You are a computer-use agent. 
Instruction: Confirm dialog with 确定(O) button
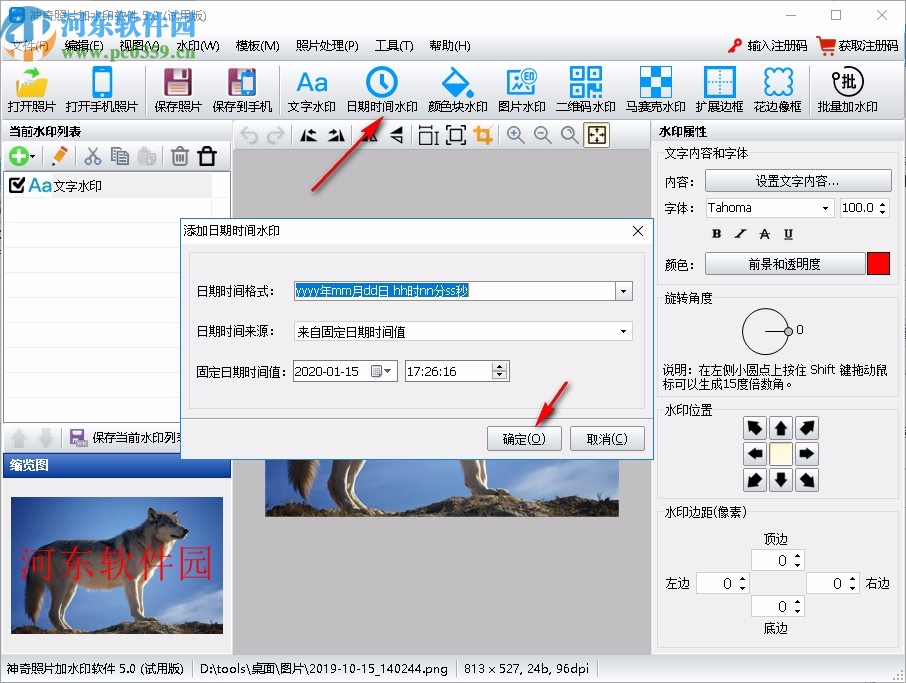tap(524, 439)
